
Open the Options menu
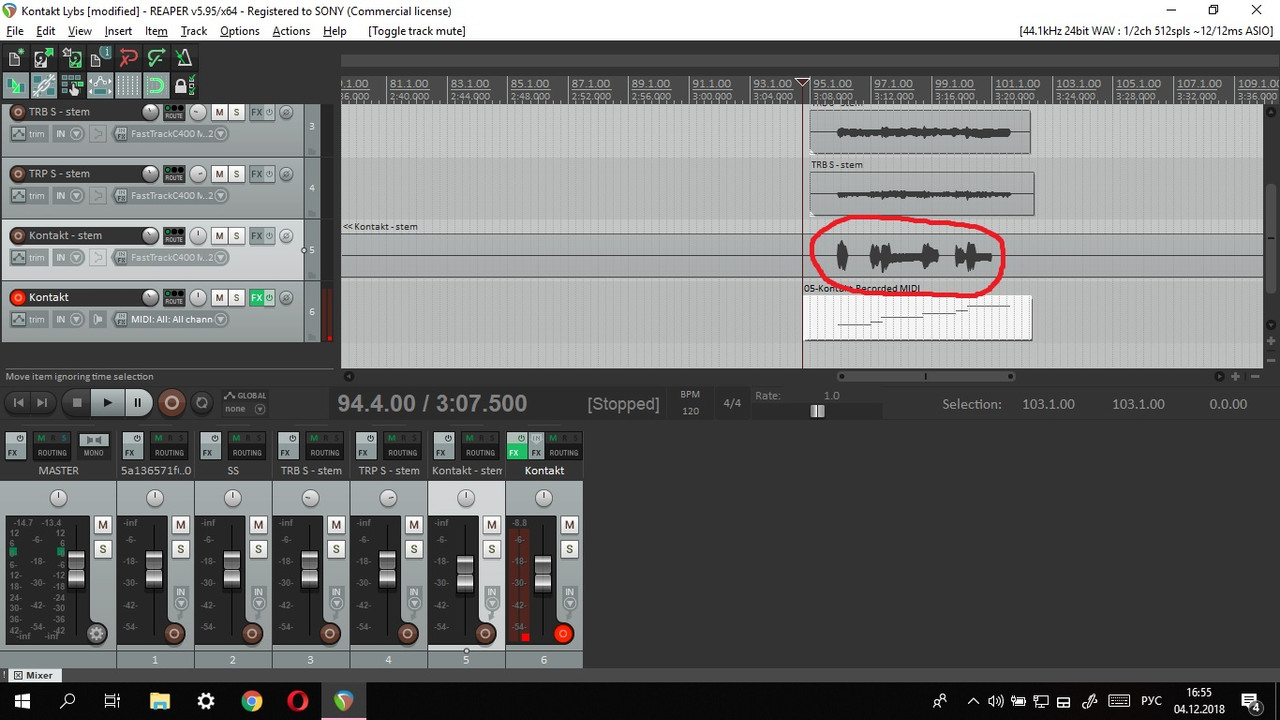coord(240,31)
